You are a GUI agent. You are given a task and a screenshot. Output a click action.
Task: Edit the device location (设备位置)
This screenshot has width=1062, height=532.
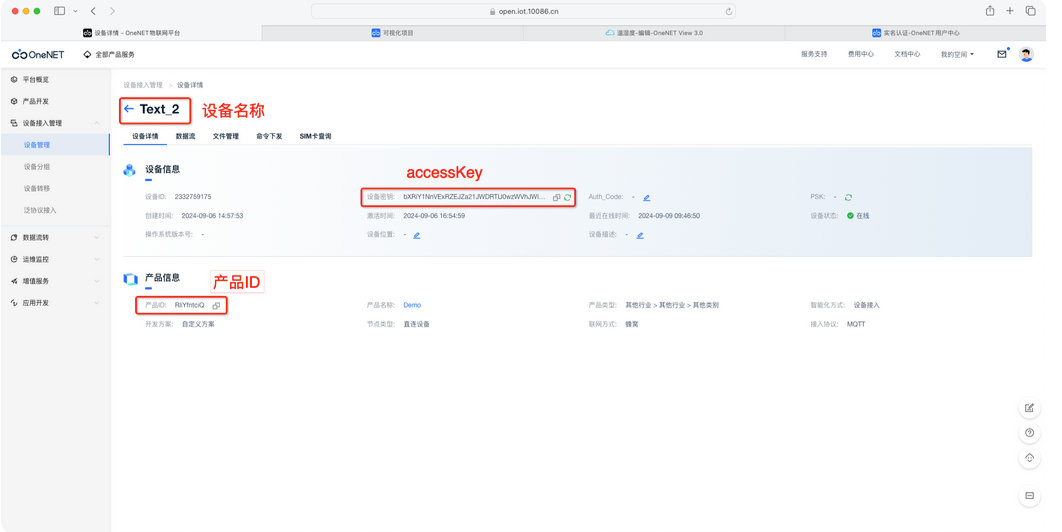coord(416,235)
